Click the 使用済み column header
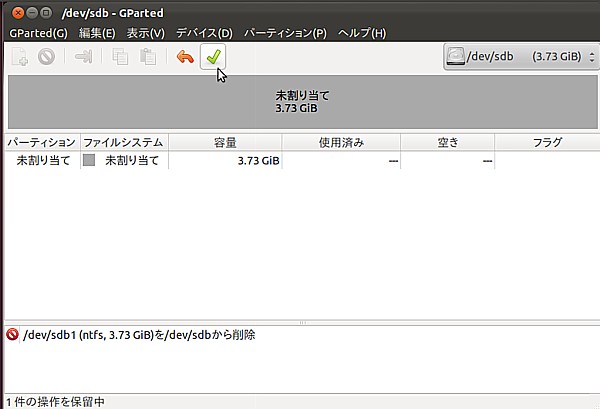Screen dimensions: 600x409 point(341,142)
